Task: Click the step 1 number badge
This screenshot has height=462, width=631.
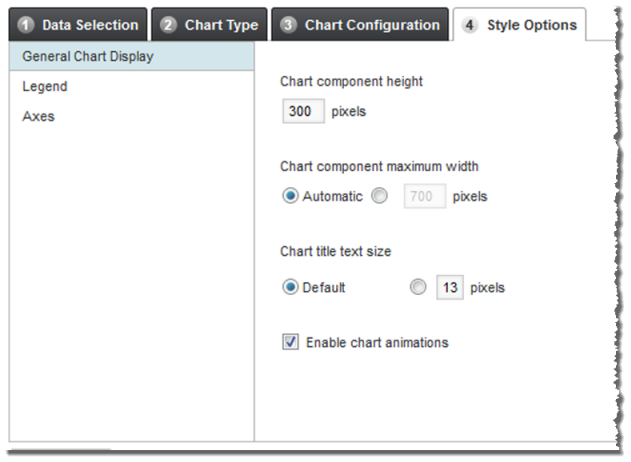Action: tap(26, 25)
